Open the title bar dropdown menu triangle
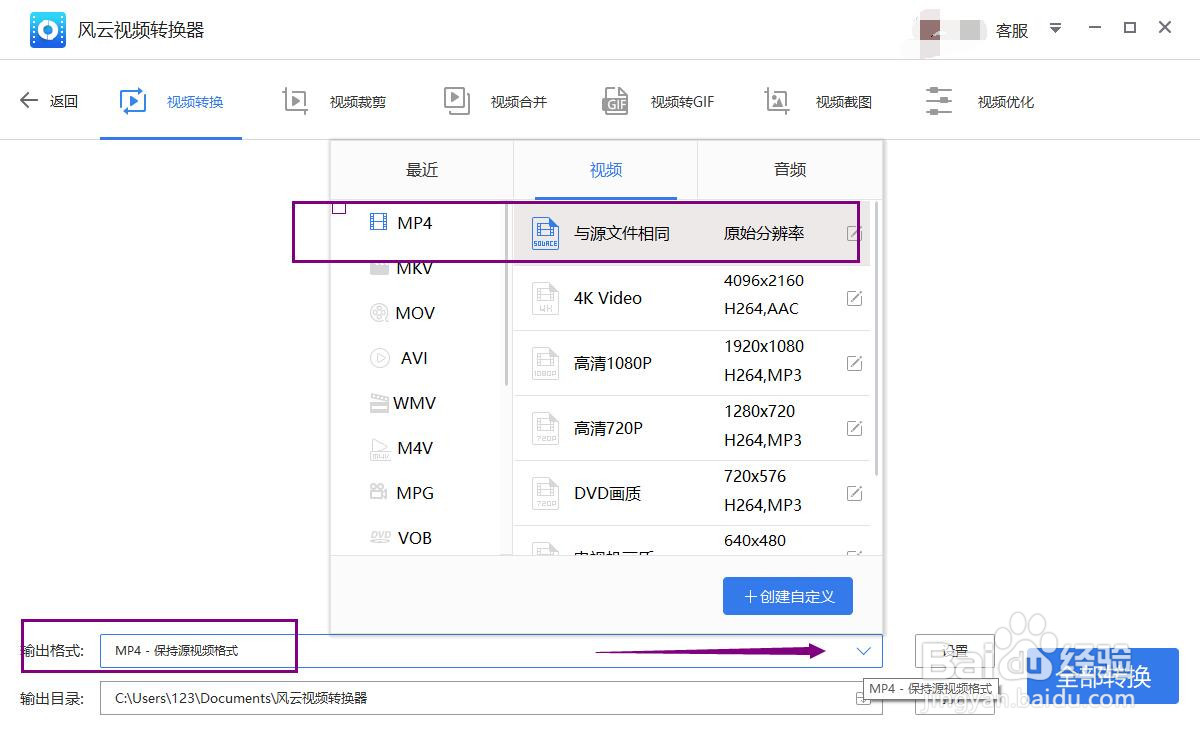 (x=1055, y=29)
